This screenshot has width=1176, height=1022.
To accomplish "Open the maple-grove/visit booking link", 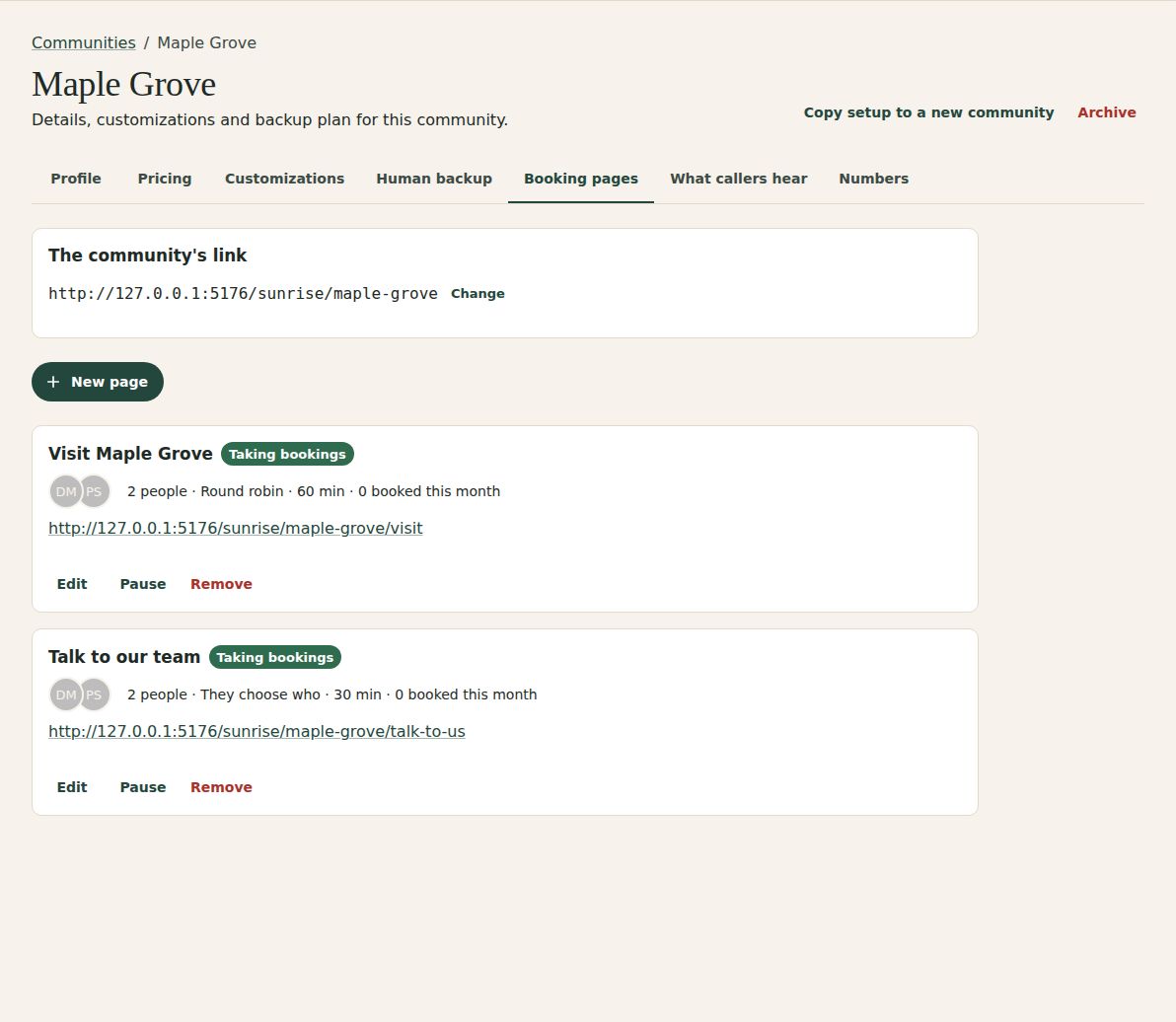I will pyautogui.click(x=236, y=528).
